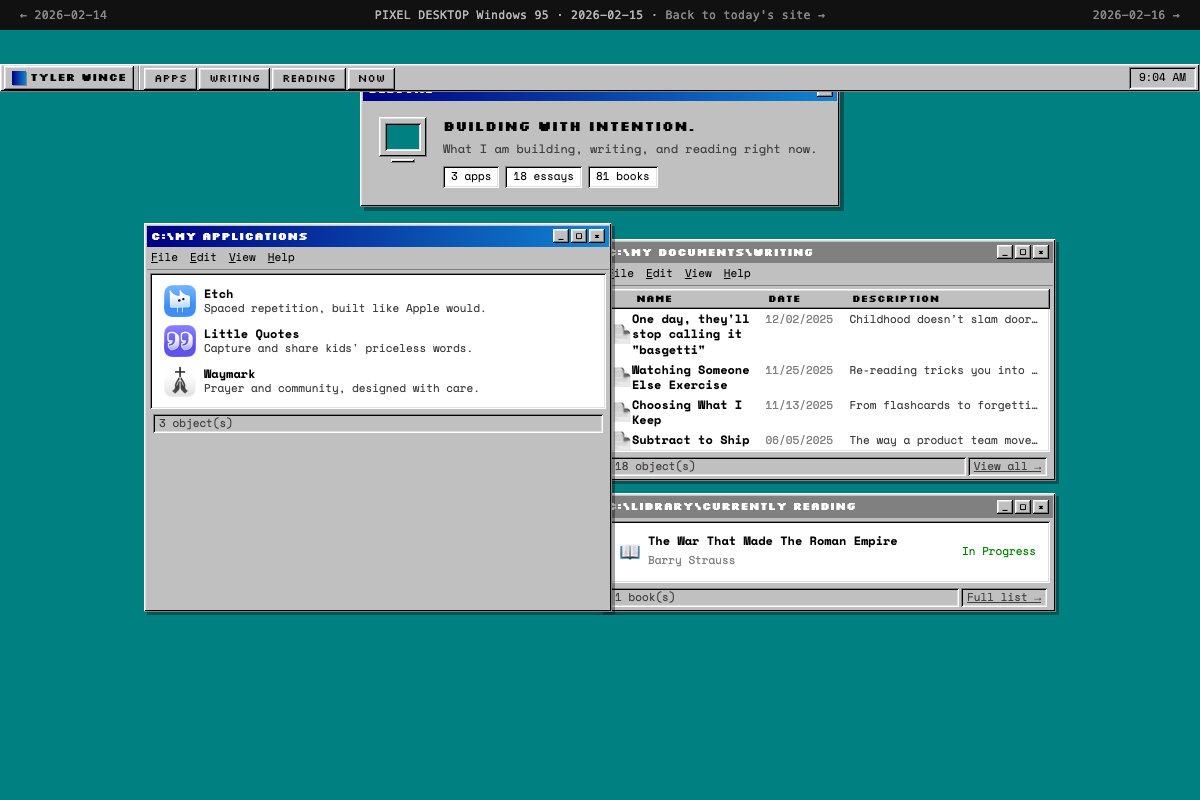Open the Little Quotes app icon
1200x800 pixels.
[180, 341]
